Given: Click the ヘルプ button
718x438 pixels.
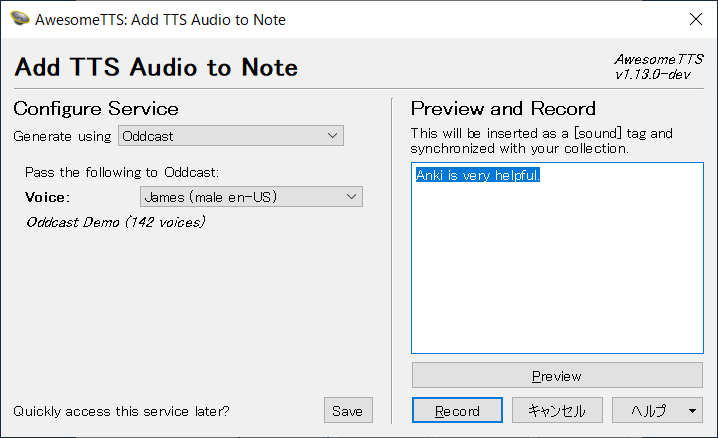Looking at the screenshot, I should [x=649, y=411].
